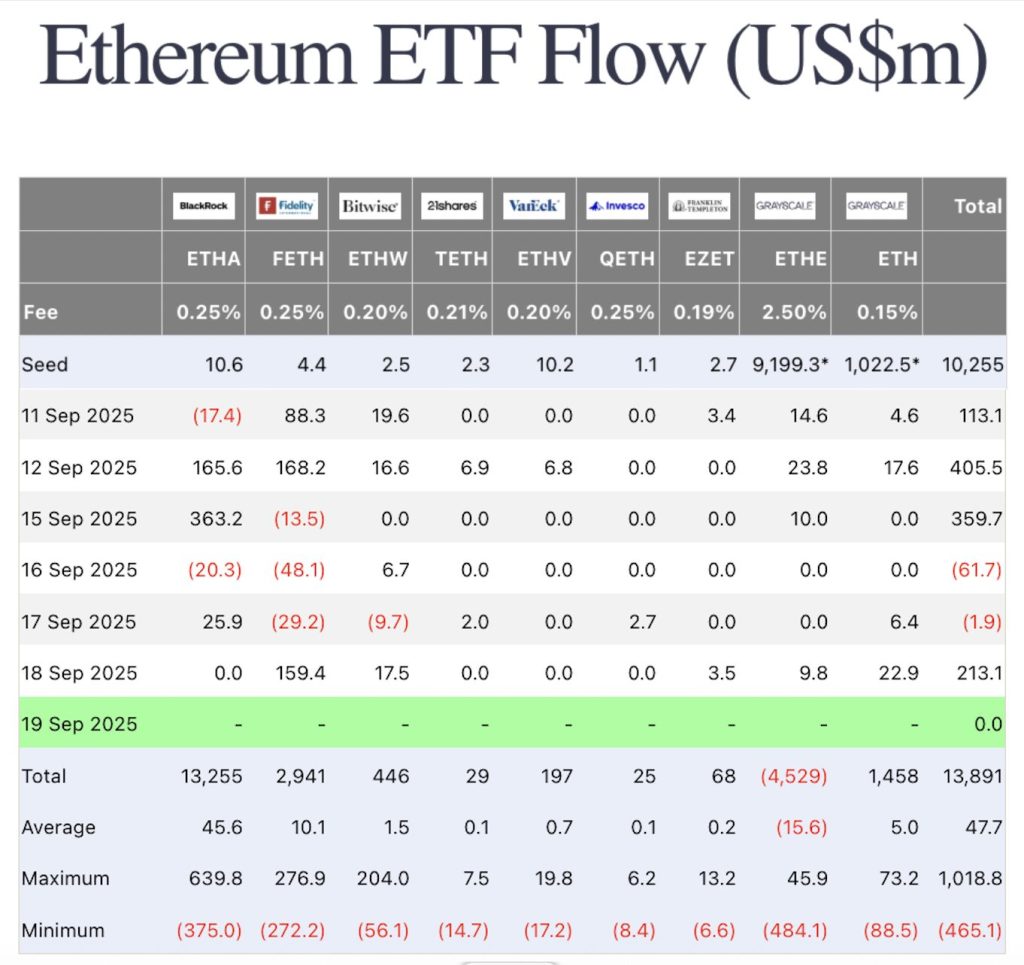Select the Bitwise logo
Viewport: 1024px width, 965px height.
[369, 206]
